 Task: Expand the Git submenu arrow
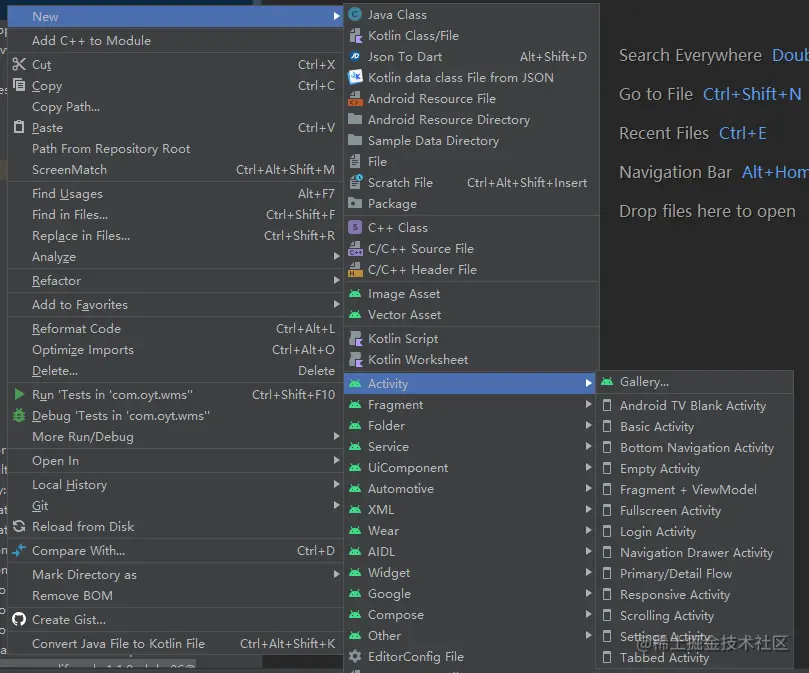click(336, 505)
